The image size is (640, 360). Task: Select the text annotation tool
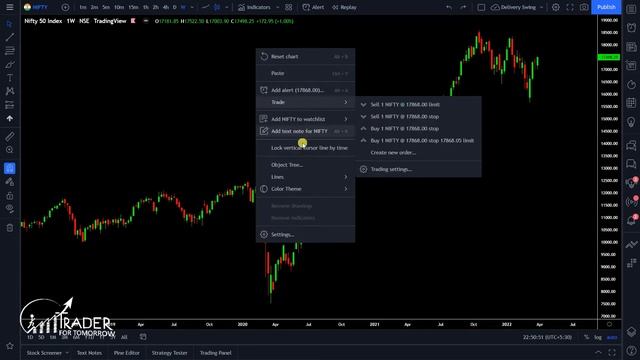[x=9, y=78]
